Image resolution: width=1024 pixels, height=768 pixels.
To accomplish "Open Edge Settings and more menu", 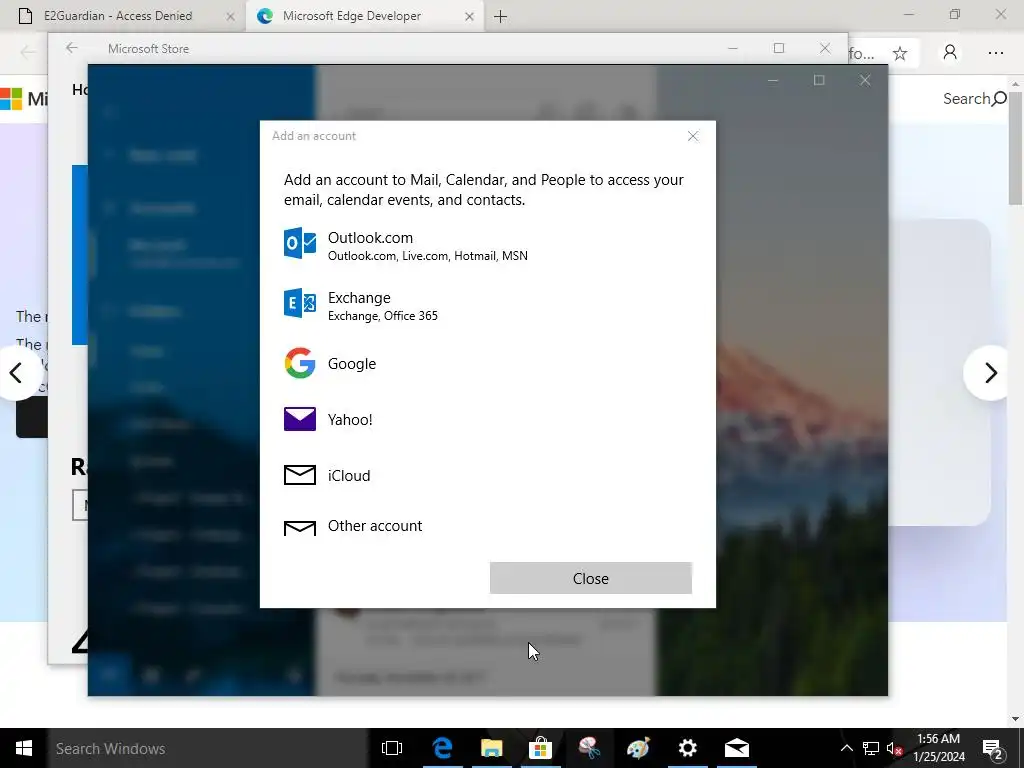I will [x=995, y=53].
